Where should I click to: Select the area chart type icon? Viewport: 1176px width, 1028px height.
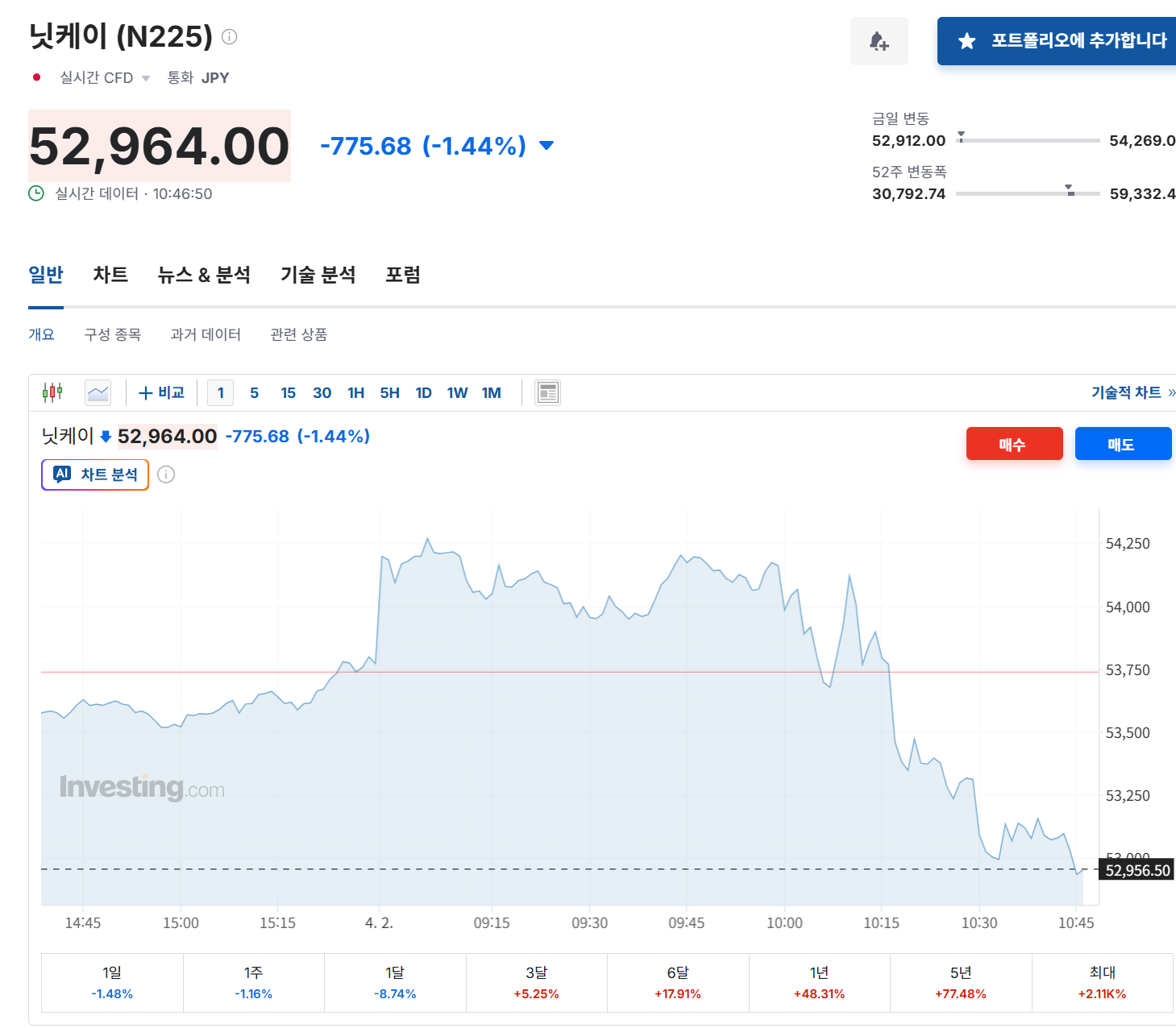(x=98, y=392)
